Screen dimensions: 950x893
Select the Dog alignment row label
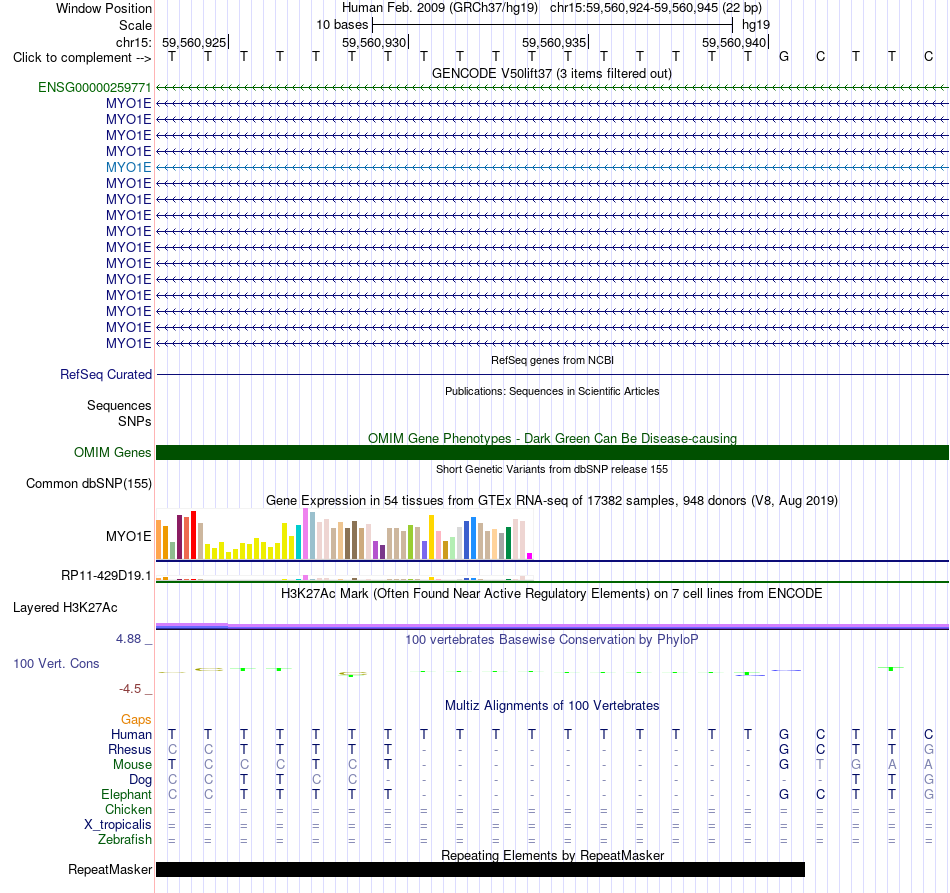(140, 779)
